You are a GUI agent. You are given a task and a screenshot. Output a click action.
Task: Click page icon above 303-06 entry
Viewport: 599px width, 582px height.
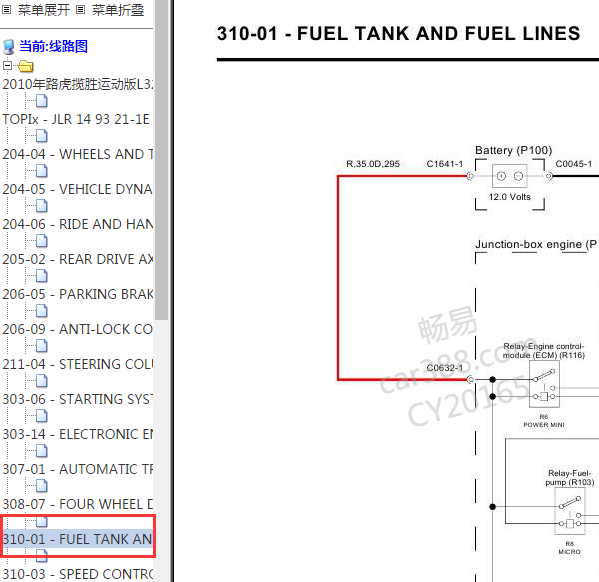pyautogui.click(x=42, y=381)
